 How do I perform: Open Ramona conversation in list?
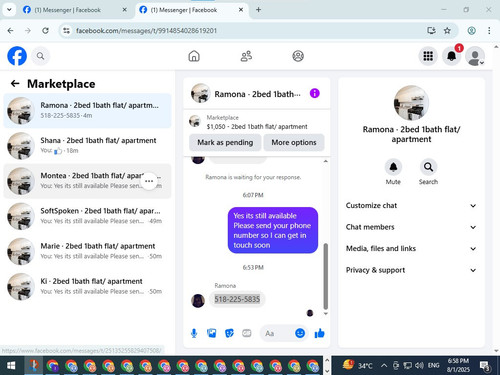point(87,111)
